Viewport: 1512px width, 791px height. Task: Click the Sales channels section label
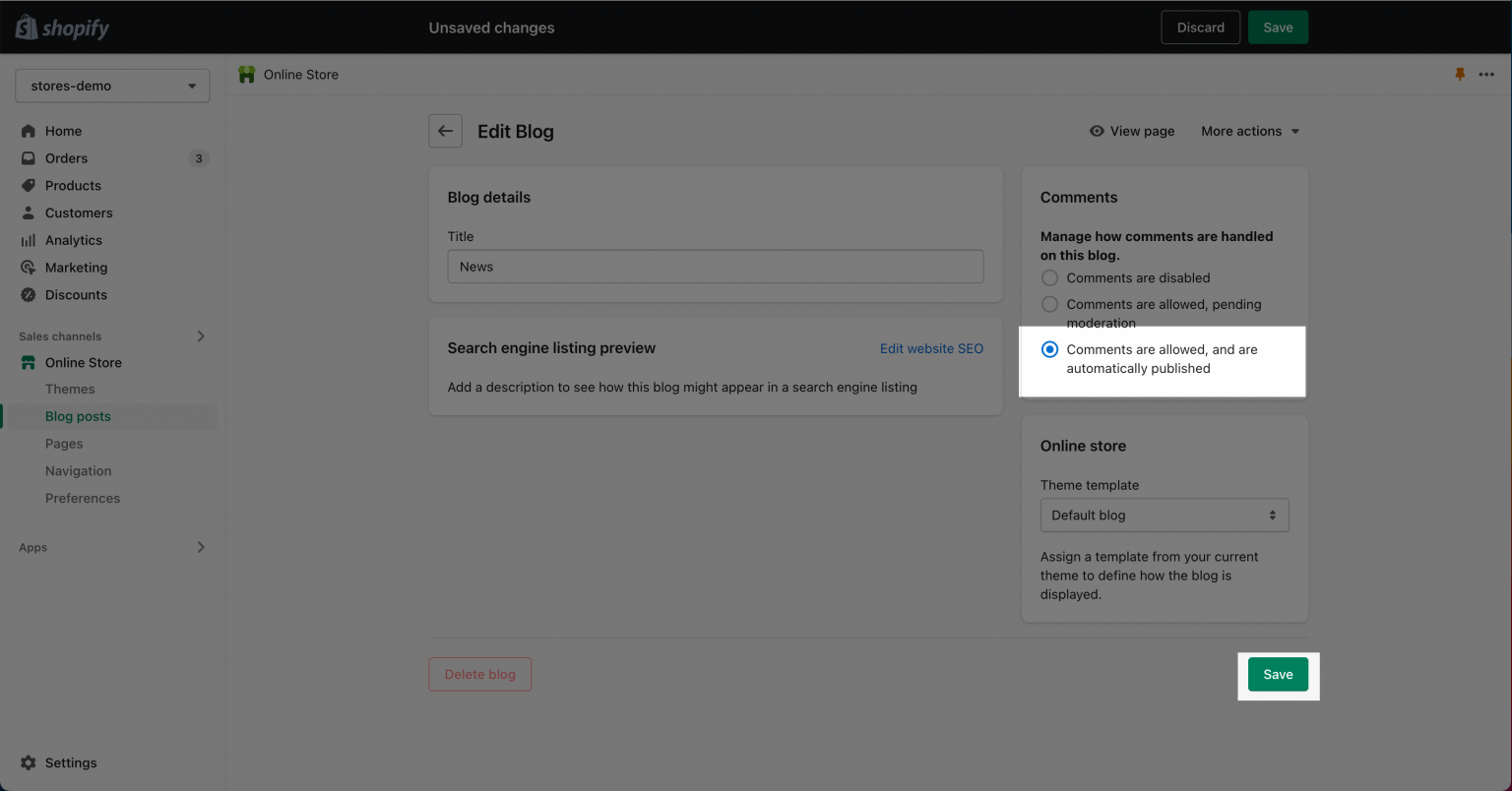click(x=60, y=336)
